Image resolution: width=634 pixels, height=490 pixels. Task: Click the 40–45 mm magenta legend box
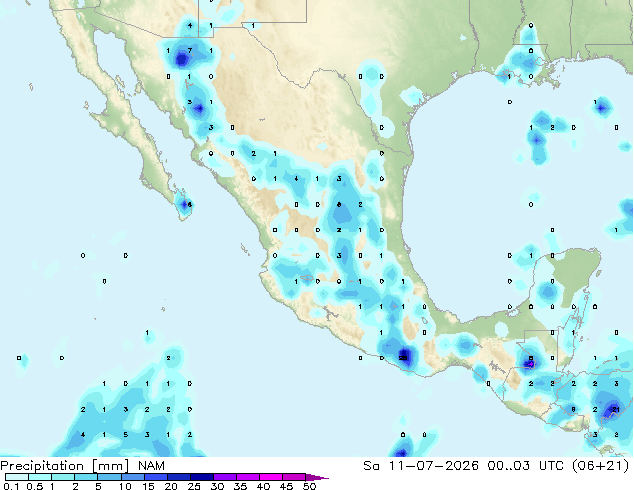point(271,477)
